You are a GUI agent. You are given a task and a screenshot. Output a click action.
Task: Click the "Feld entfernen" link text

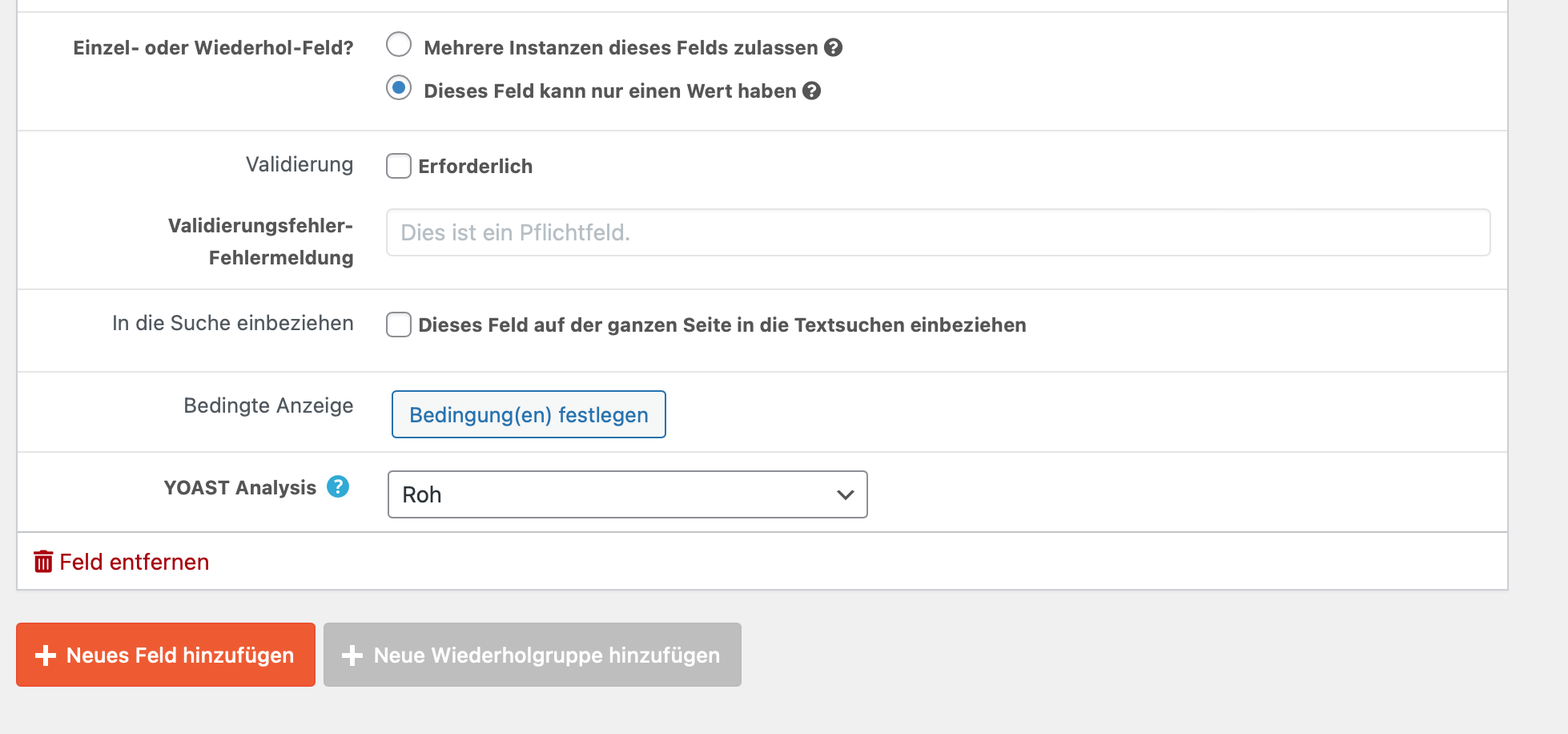click(134, 563)
